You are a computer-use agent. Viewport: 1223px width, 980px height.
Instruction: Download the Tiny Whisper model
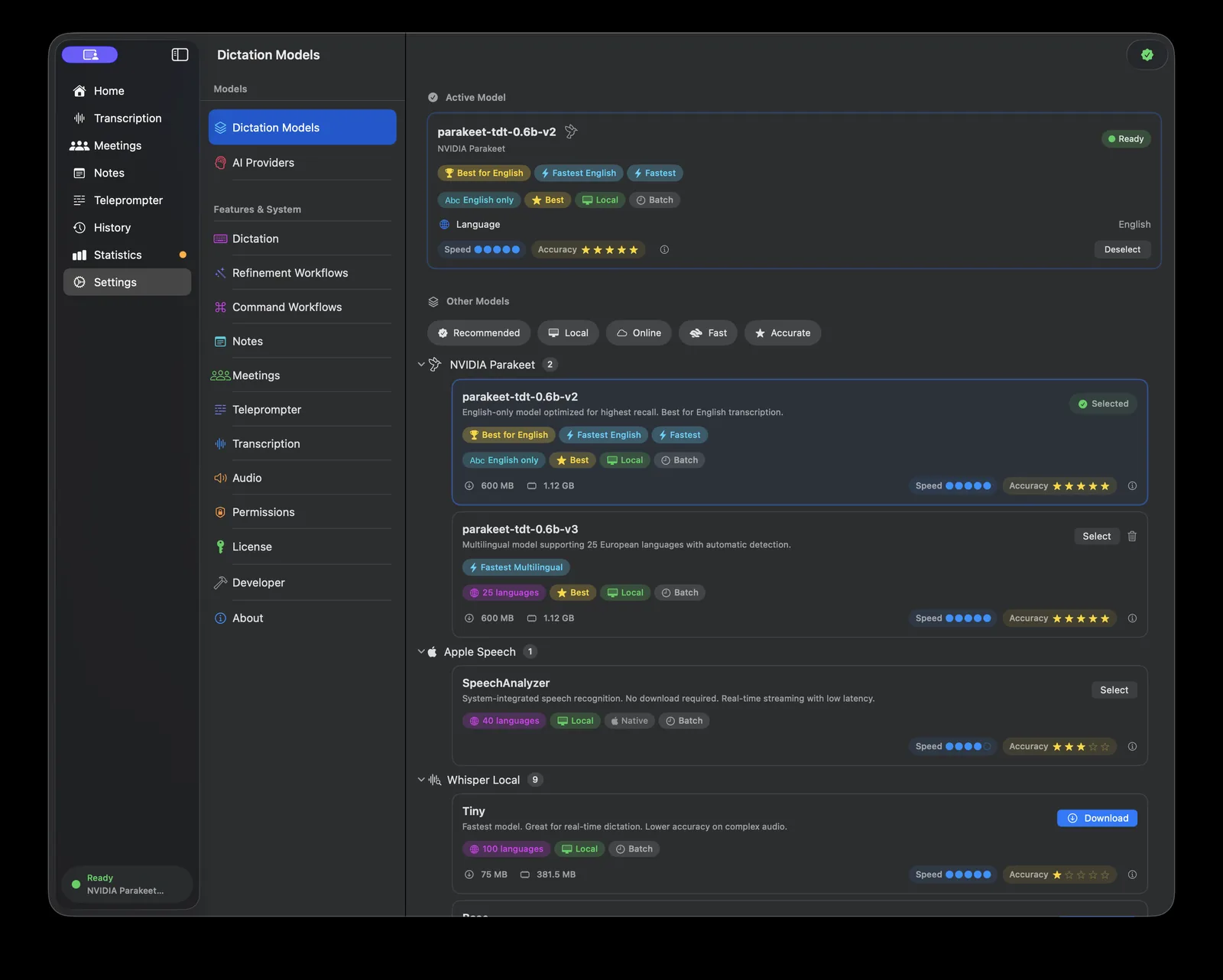[1097, 818]
